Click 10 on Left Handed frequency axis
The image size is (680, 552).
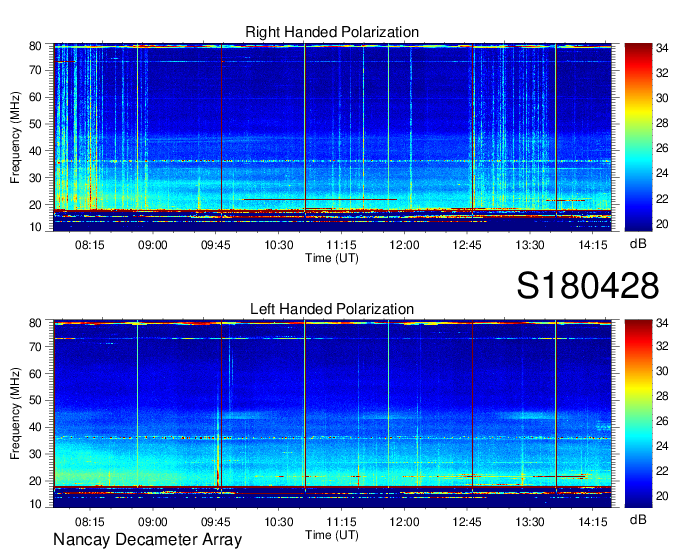[x=35, y=504]
